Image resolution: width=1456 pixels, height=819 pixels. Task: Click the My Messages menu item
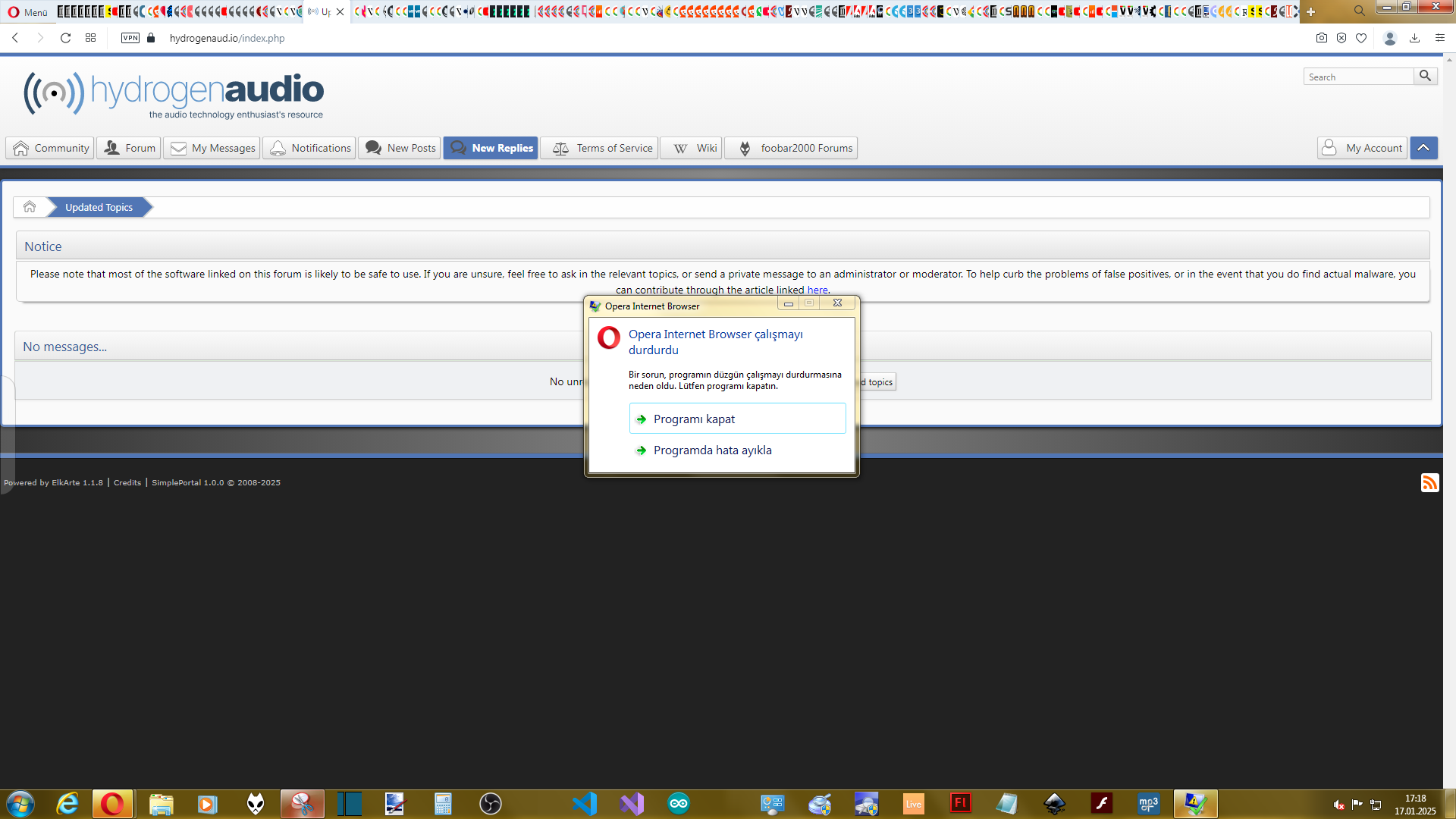click(213, 148)
